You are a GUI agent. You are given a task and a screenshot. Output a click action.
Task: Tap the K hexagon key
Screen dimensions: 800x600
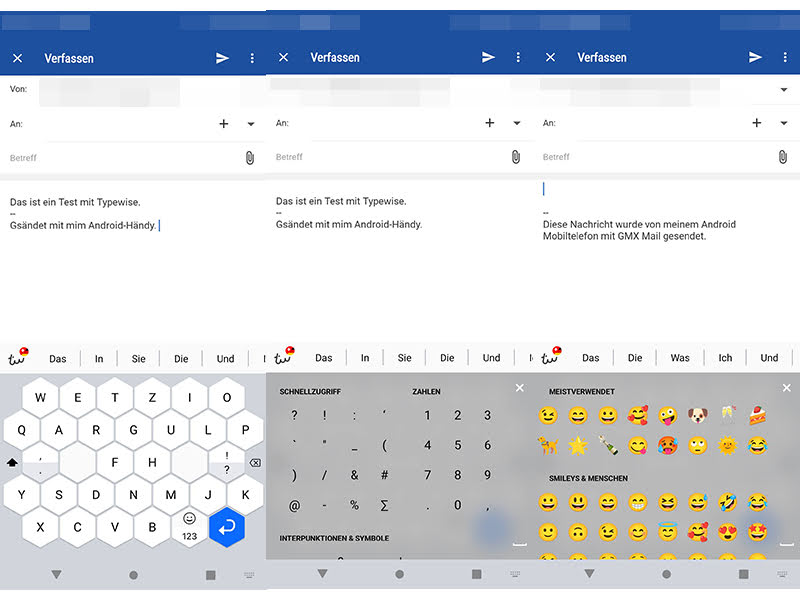245,495
